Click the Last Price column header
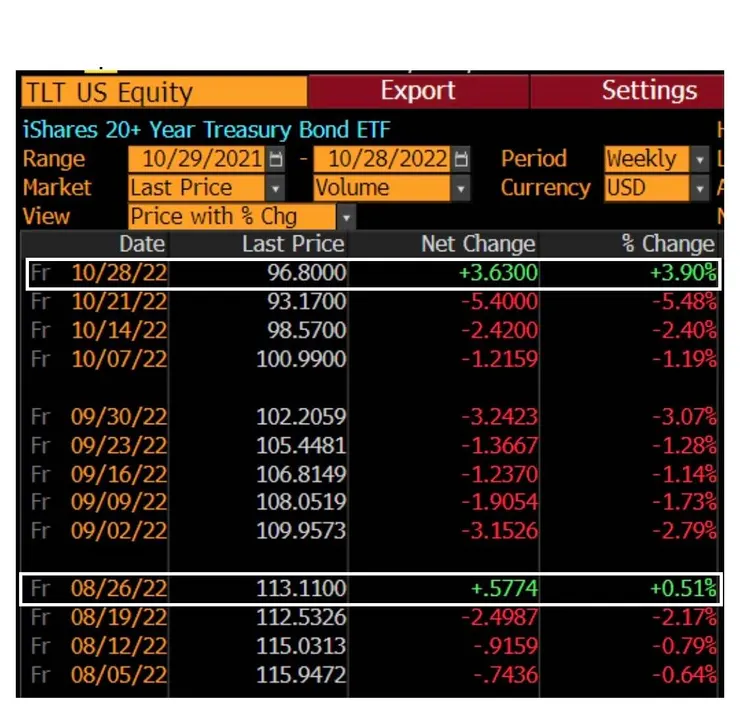 (293, 243)
